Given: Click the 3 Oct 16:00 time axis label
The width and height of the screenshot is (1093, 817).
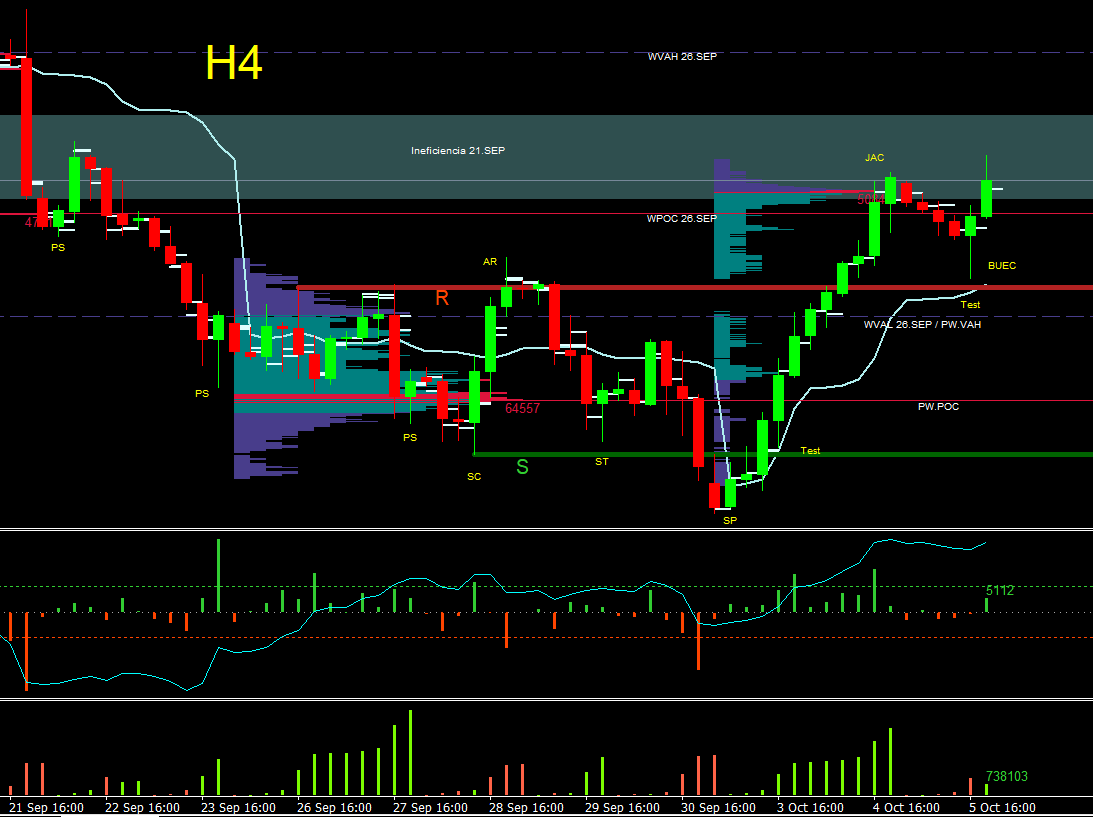Looking at the screenshot, I should pos(812,807).
